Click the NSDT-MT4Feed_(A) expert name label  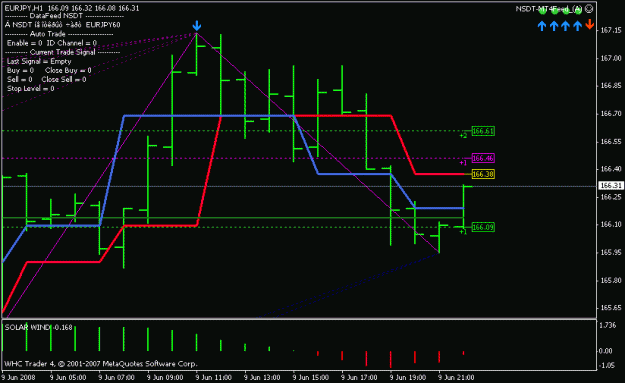(x=549, y=9)
